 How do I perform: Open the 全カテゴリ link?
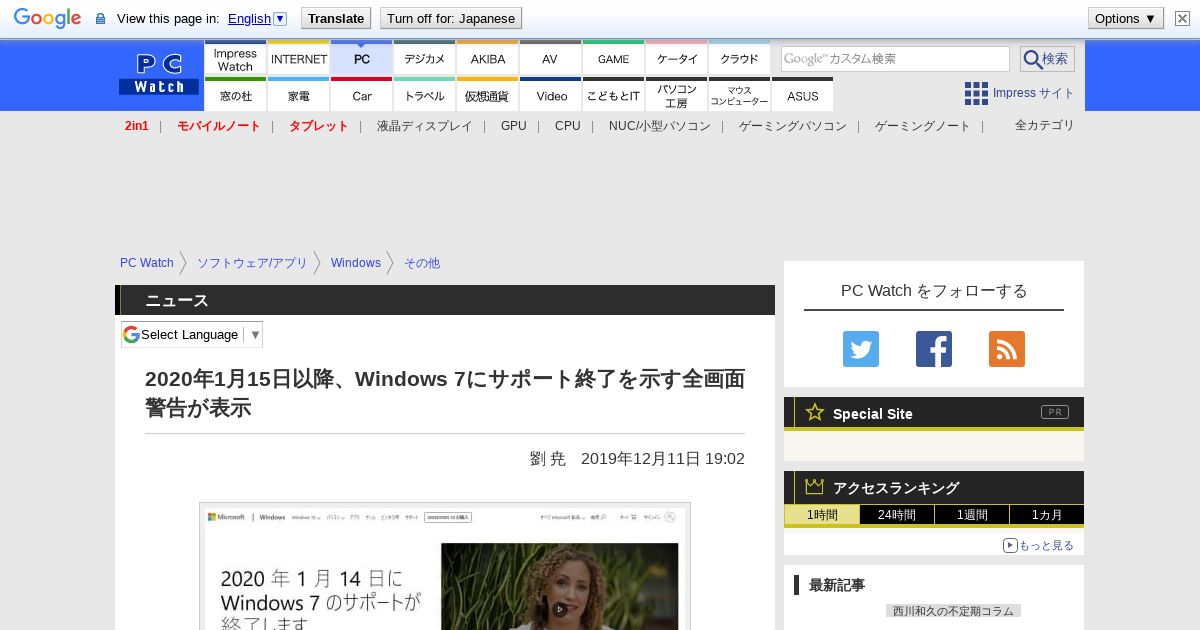coord(1044,125)
